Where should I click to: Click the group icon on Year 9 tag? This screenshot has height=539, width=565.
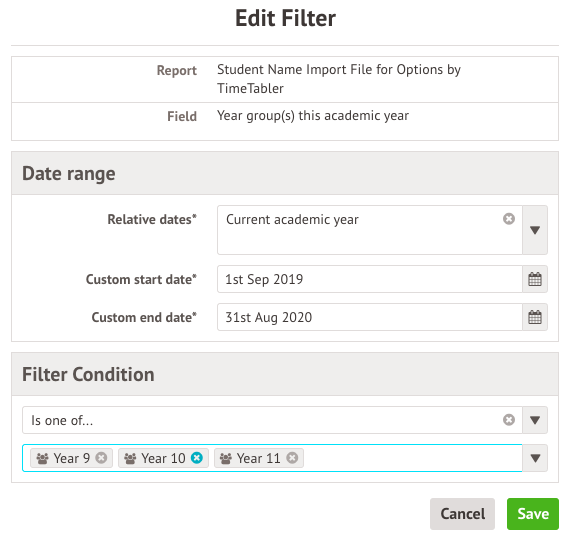pyautogui.click(x=43, y=458)
